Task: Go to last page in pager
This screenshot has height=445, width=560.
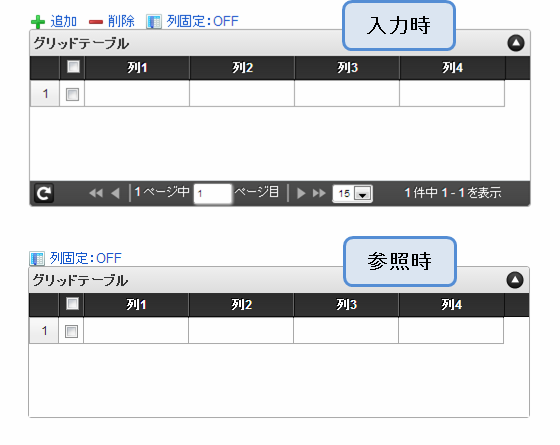Action: 319,193
